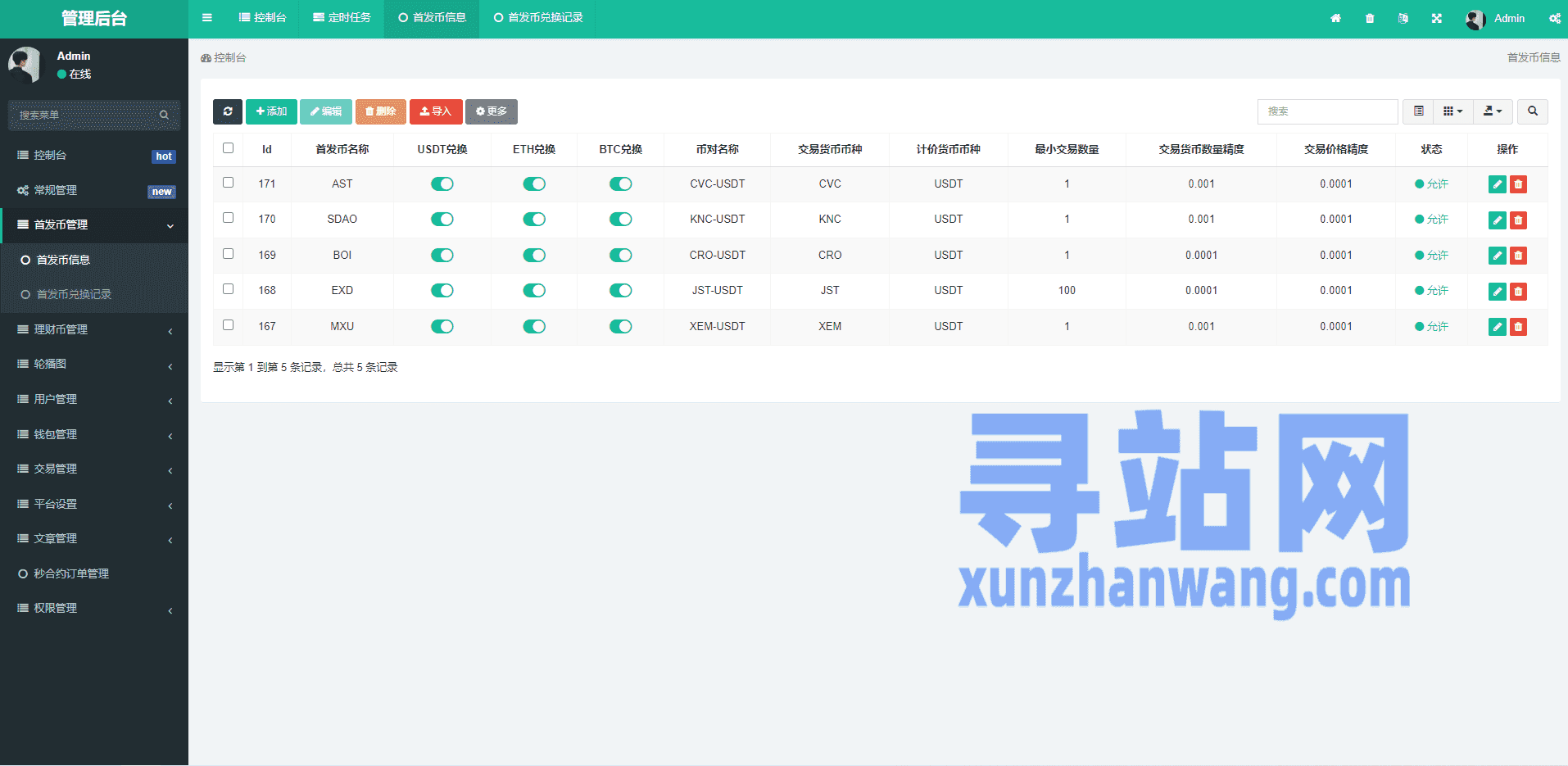
Task: Click the hamburger menu icon in header
Action: pyautogui.click(x=207, y=18)
